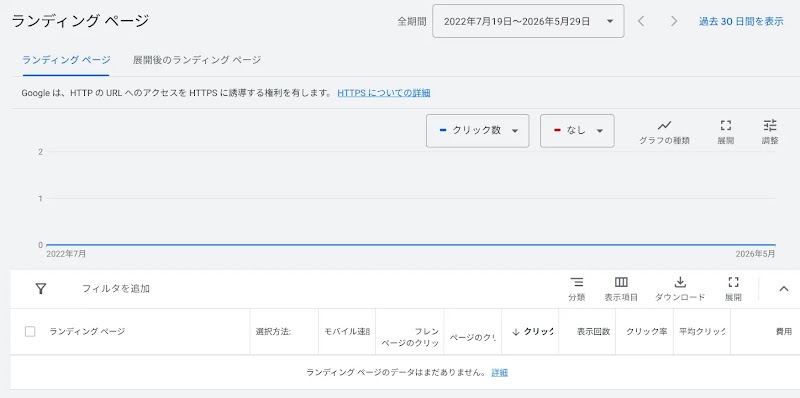Image resolution: width=800 pixels, height=398 pixels.
Task: Sort by クリック数 column with down arrow
Action: (532, 332)
